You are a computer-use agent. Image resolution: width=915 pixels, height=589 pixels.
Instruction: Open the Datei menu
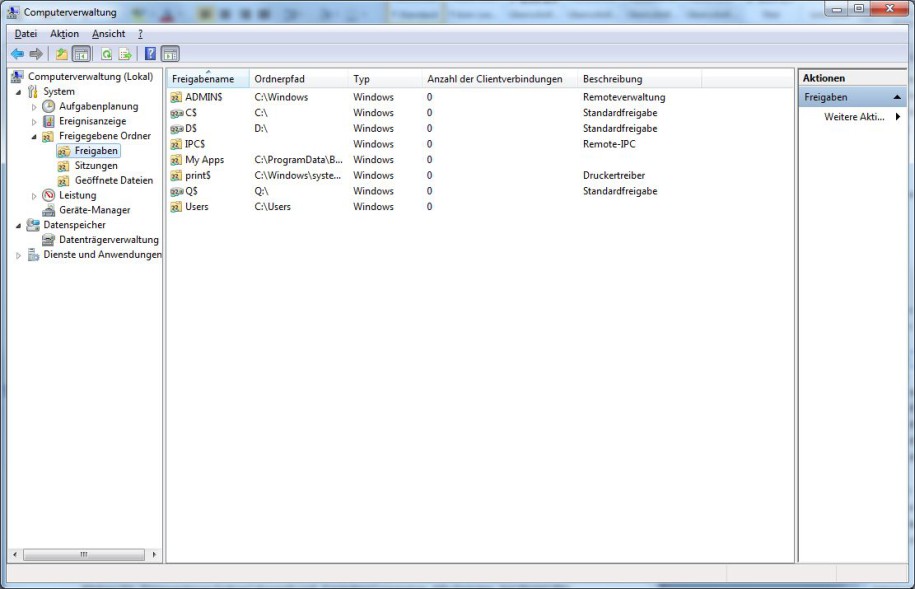click(x=26, y=34)
